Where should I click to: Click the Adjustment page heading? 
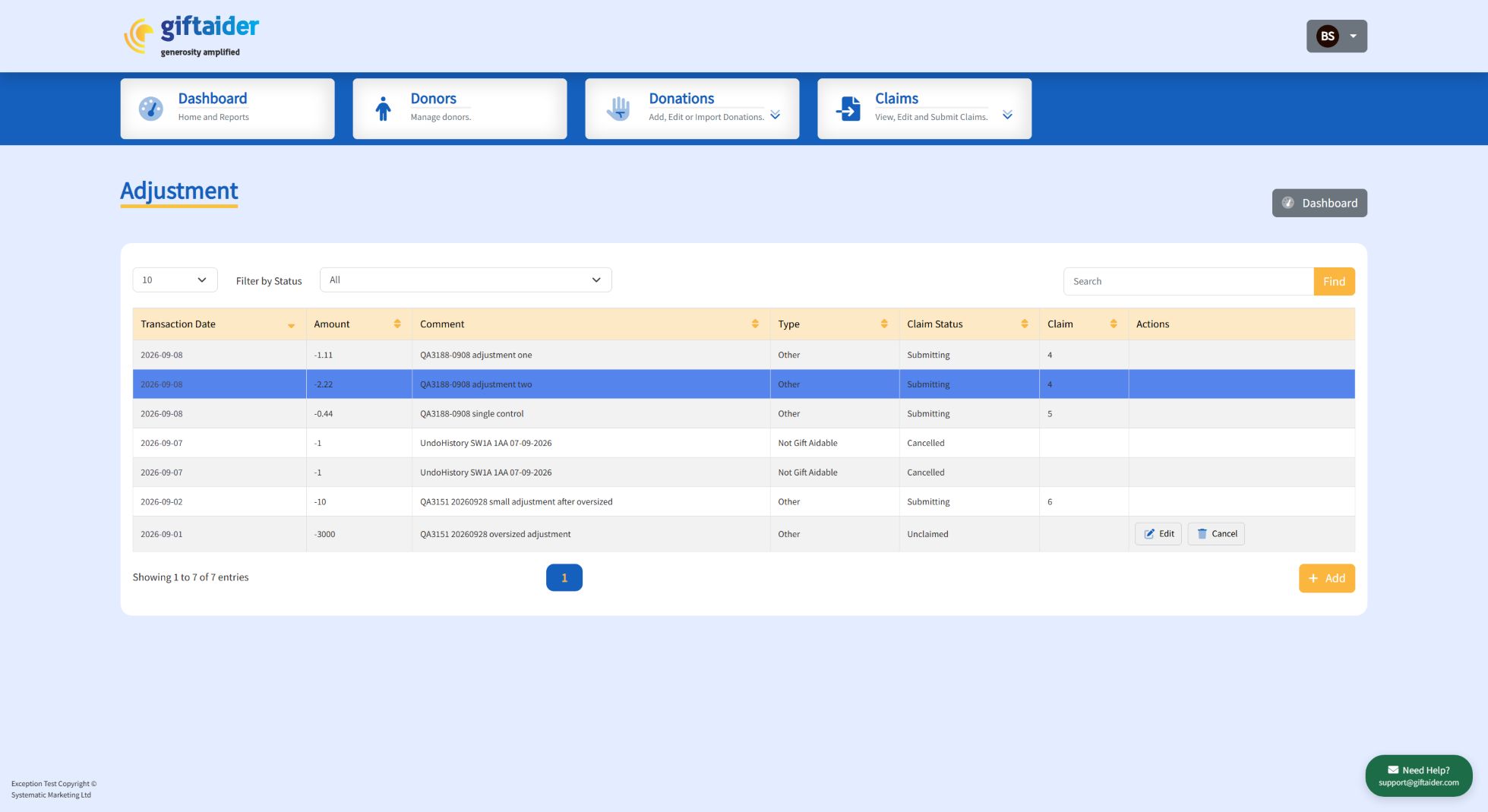click(179, 191)
